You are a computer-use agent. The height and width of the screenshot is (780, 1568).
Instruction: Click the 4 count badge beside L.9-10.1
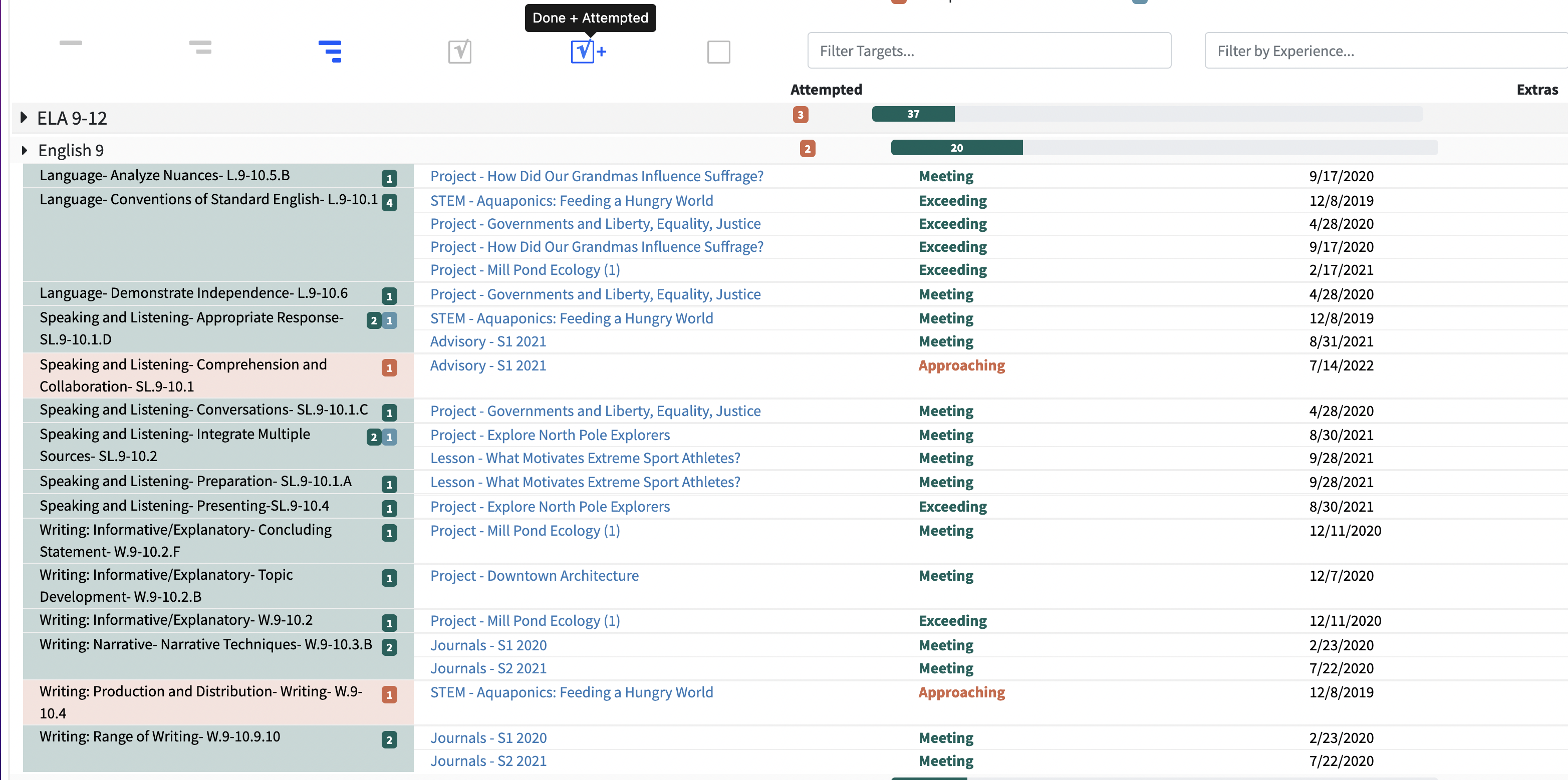(389, 203)
